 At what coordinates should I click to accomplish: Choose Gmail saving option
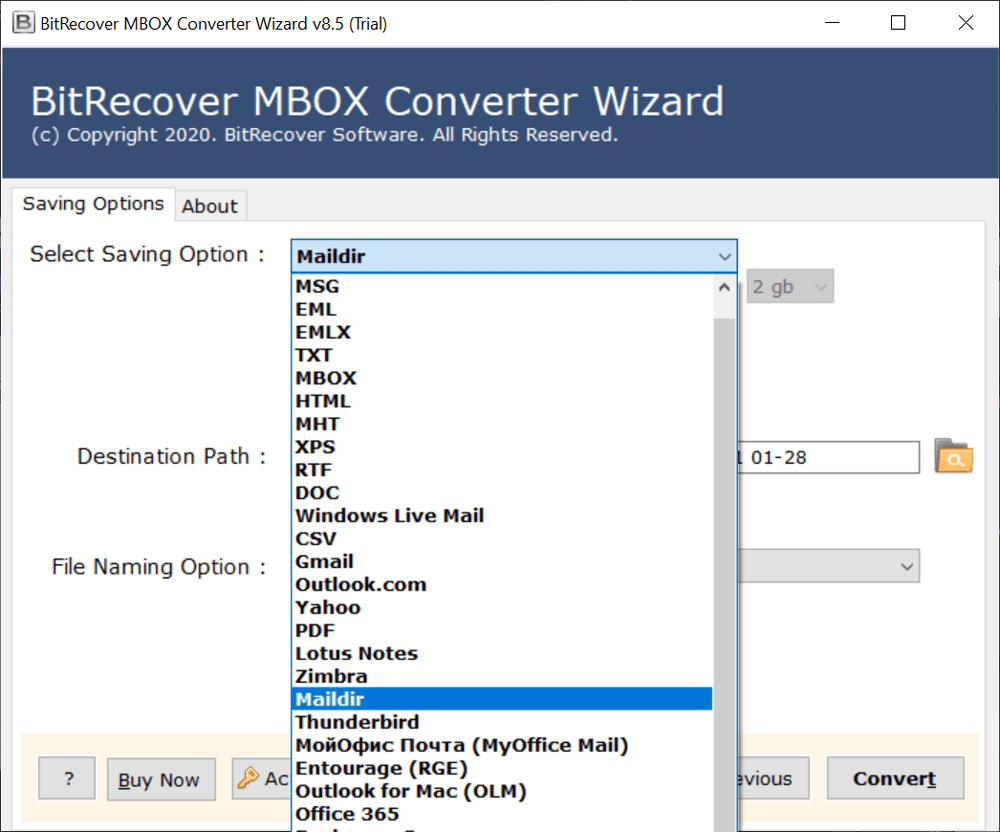click(502, 562)
